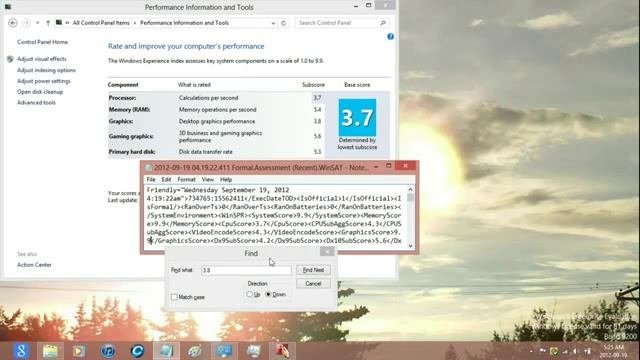This screenshot has width=640, height=360.
Task: Switch to the Notepad taskbar button
Action: [x=166, y=351]
